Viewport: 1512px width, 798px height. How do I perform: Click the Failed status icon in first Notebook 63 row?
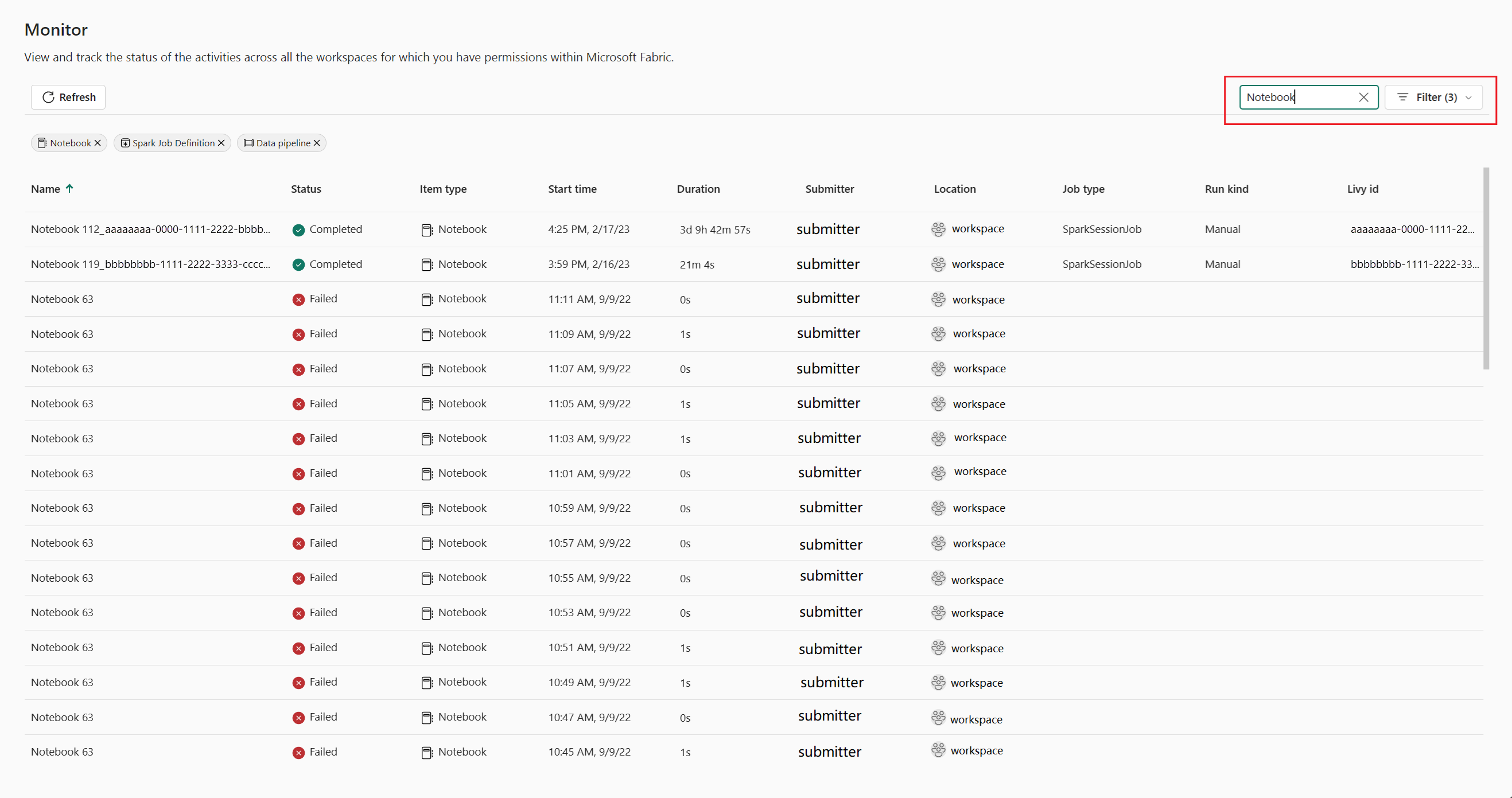(298, 300)
